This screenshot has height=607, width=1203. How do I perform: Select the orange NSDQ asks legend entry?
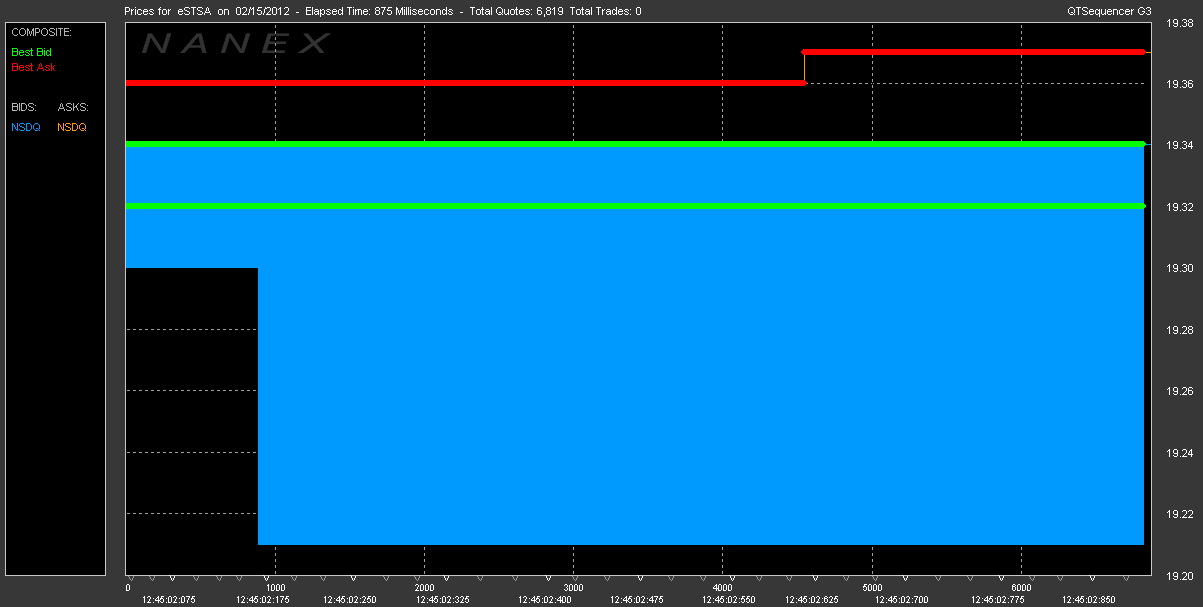pos(72,127)
